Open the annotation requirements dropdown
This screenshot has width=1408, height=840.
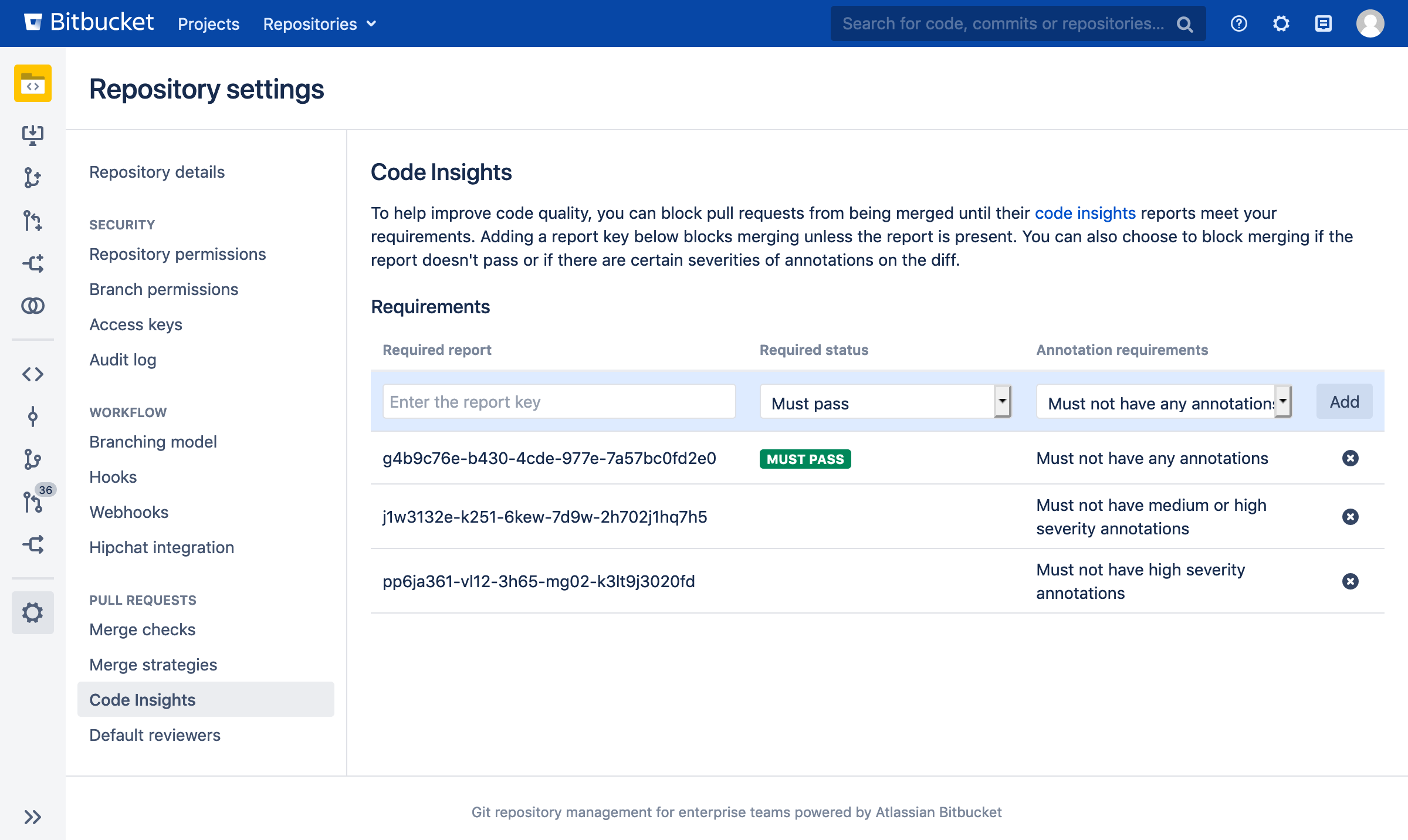tap(1163, 402)
